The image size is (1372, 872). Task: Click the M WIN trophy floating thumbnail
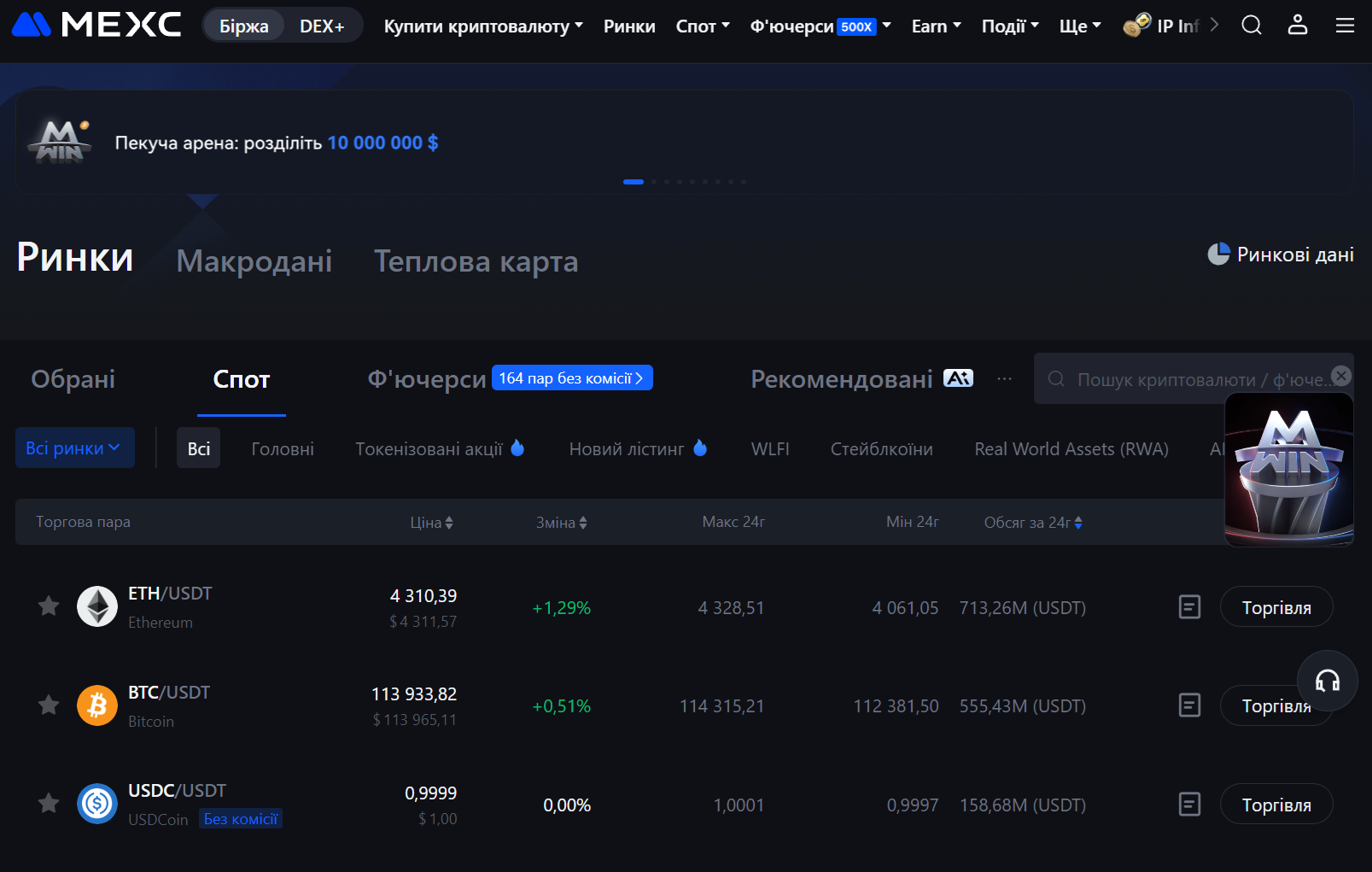click(x=1289, y=470)
